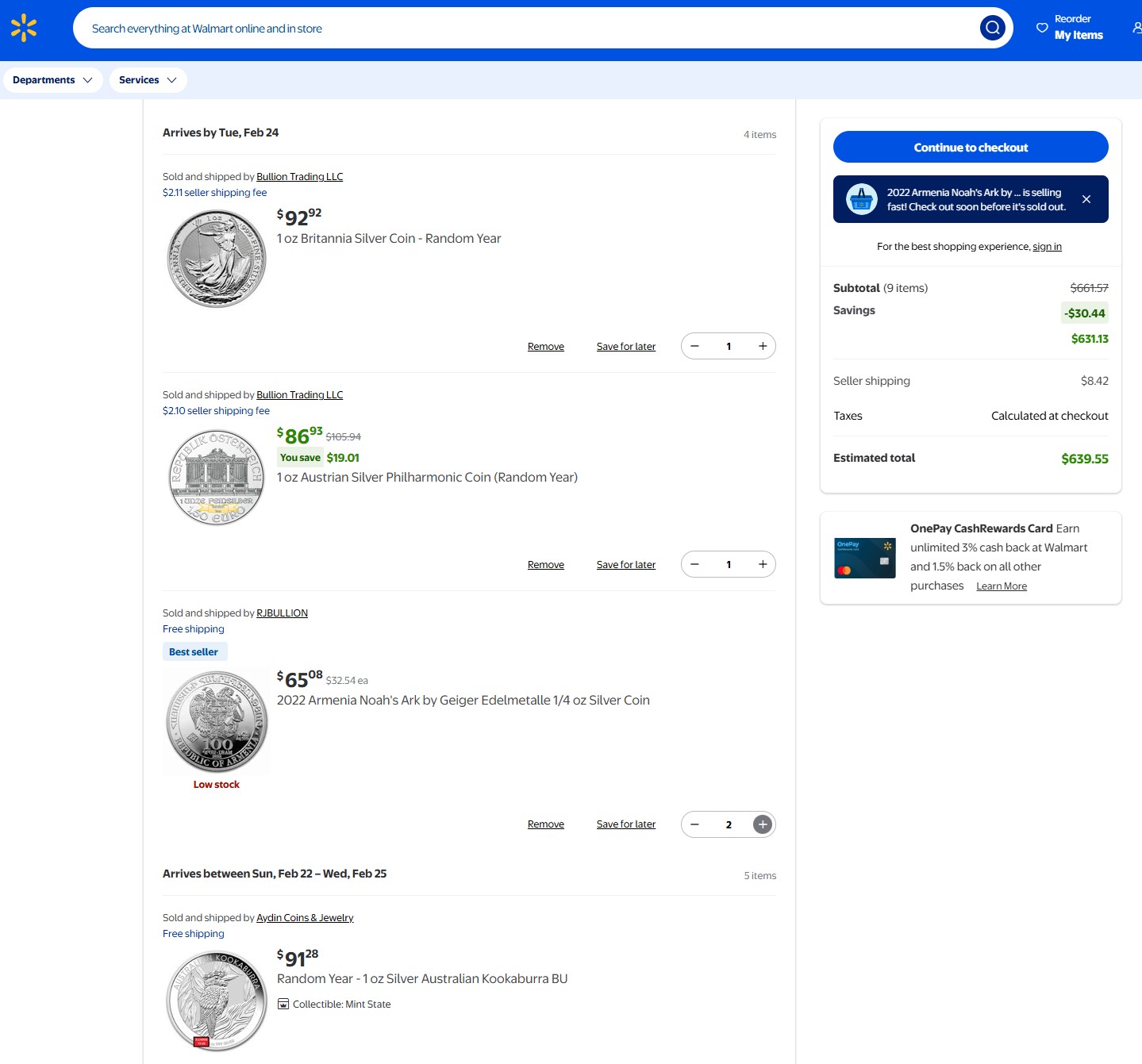Remove the Austrian Silver Philharmonic Coin
This screenshot has width=1142, height=1064.
tap(546, 565)
